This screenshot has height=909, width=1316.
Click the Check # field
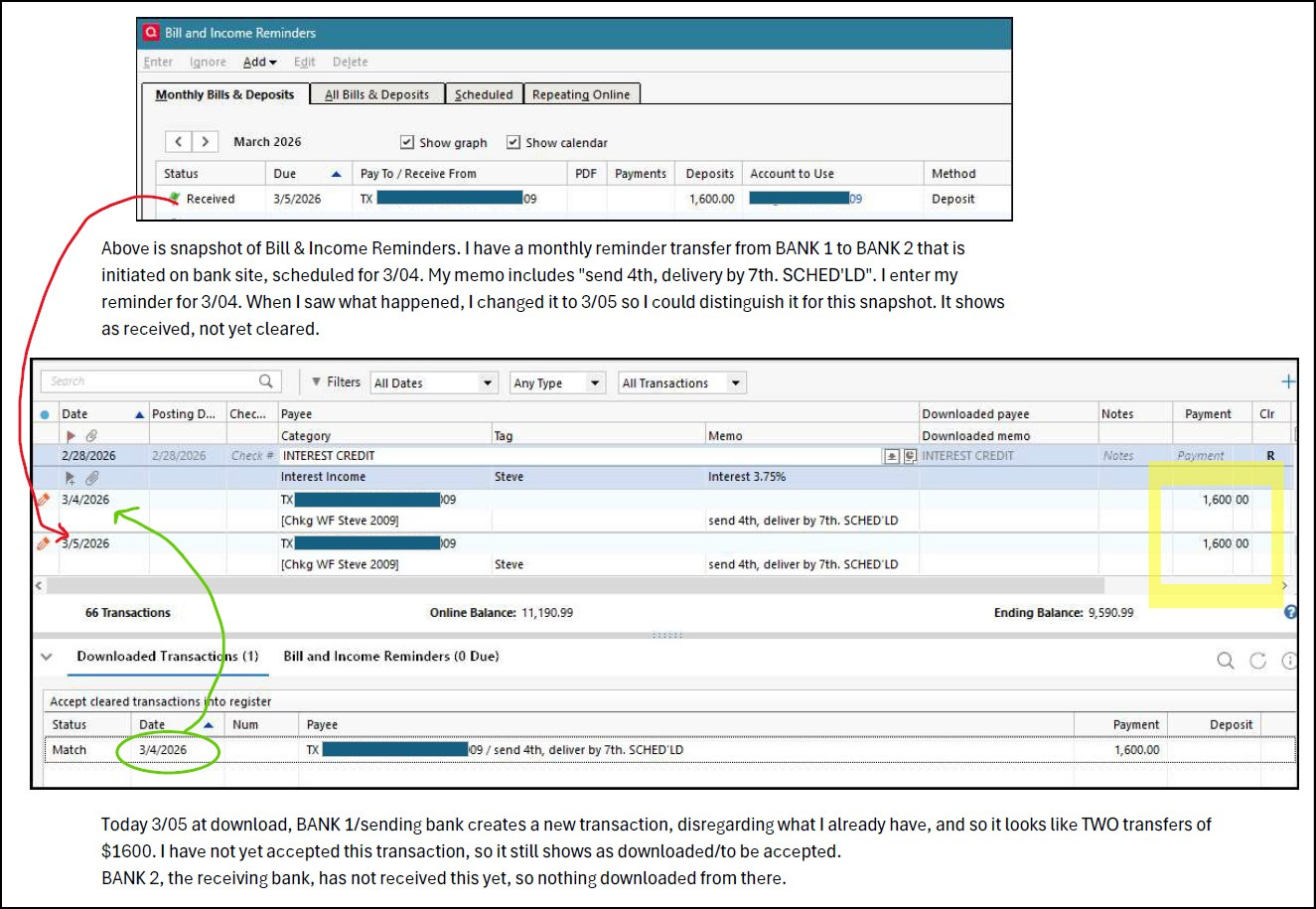click(252, 456)
